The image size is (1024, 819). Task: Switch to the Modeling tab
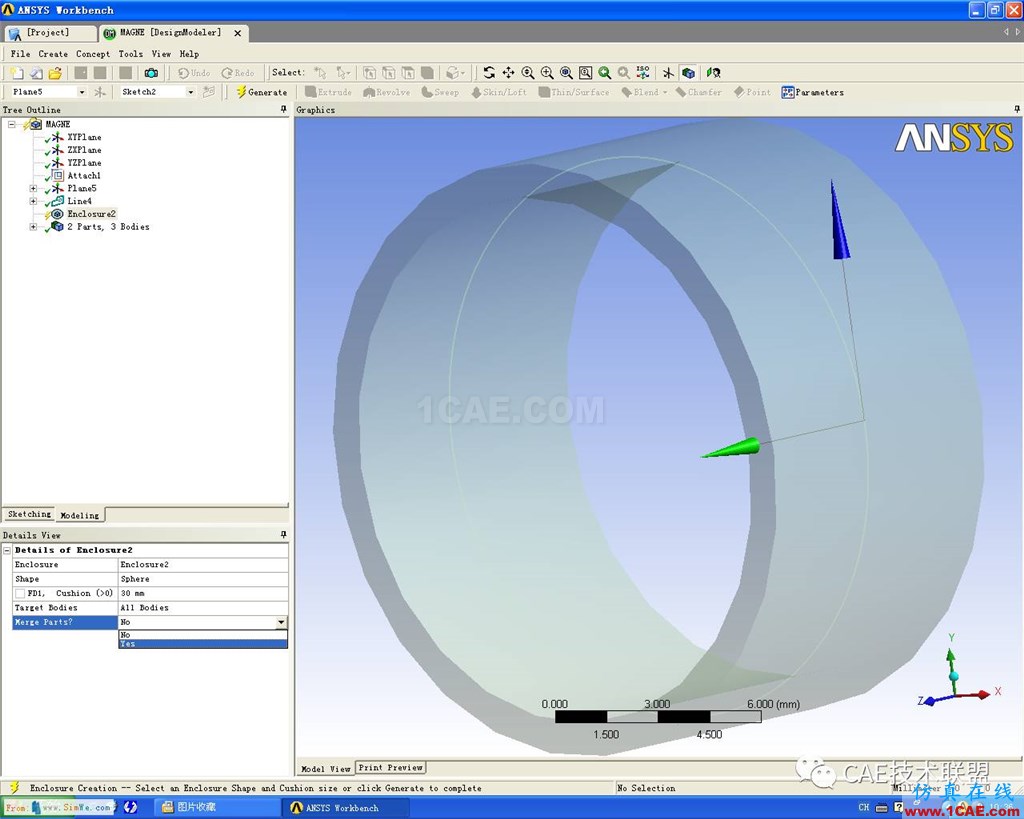(x=80, y=515)
